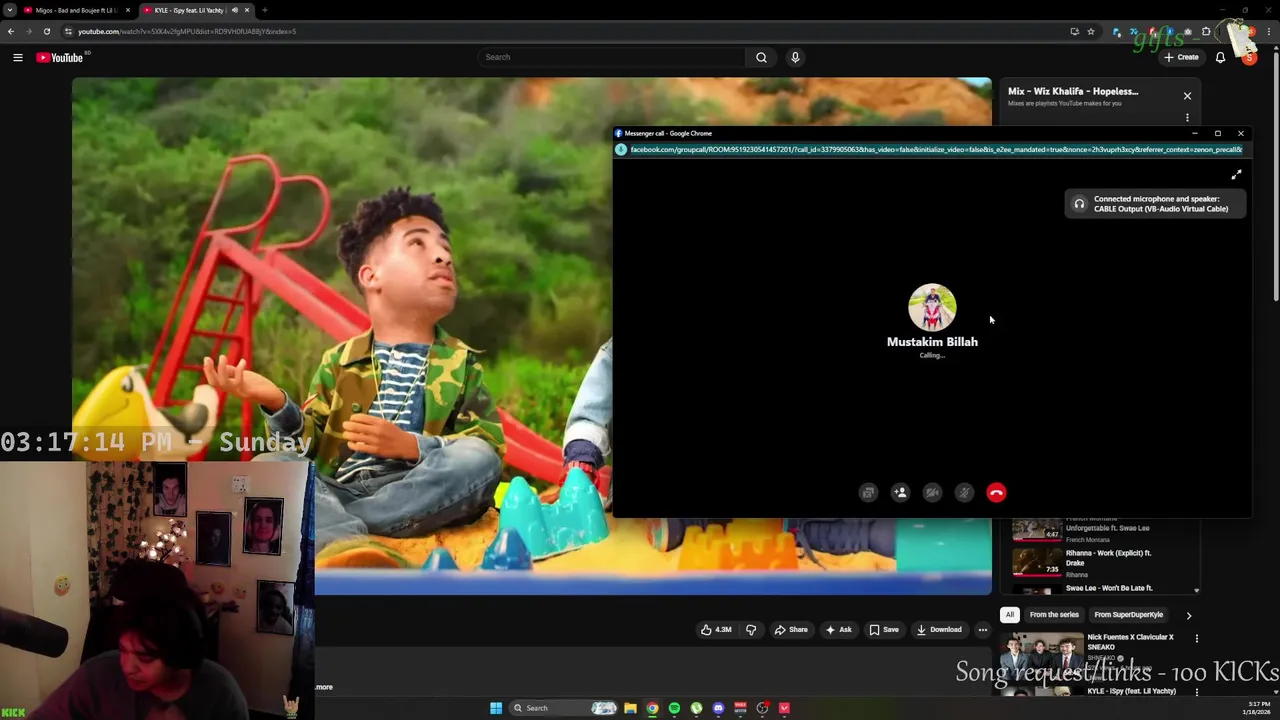Toggle camera video in Messenger call
This screenshot has width=1280, height=720.
(932, 492)
